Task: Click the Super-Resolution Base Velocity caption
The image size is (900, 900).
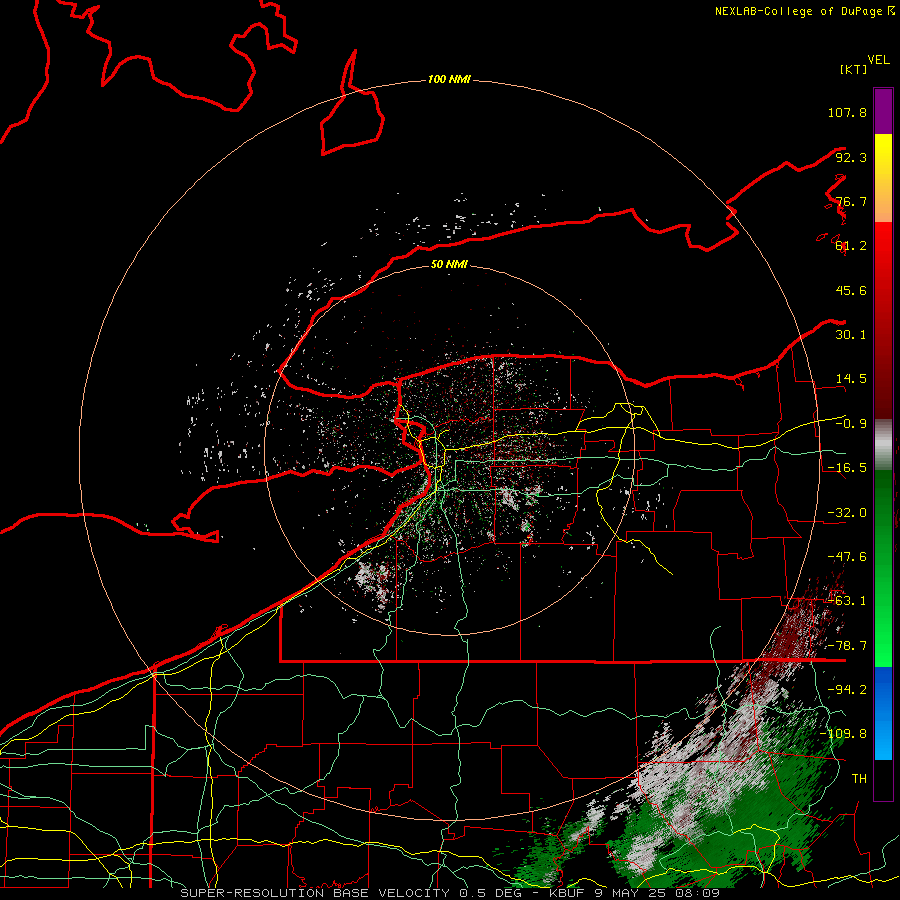Action: click(449, 893)
